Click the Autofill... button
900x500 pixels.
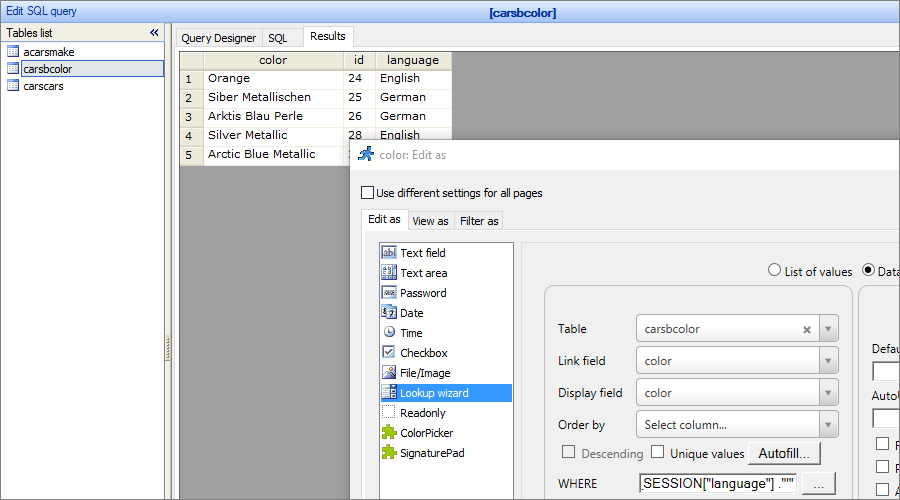coord(784,453)
